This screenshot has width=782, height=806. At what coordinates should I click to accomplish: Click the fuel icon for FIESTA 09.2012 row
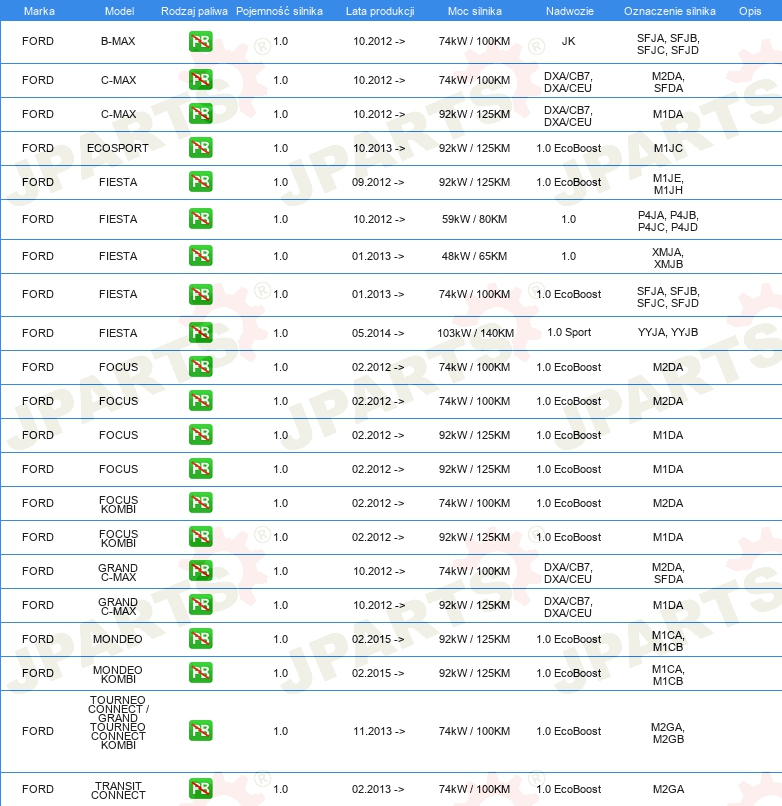click(x=201, y=181)
